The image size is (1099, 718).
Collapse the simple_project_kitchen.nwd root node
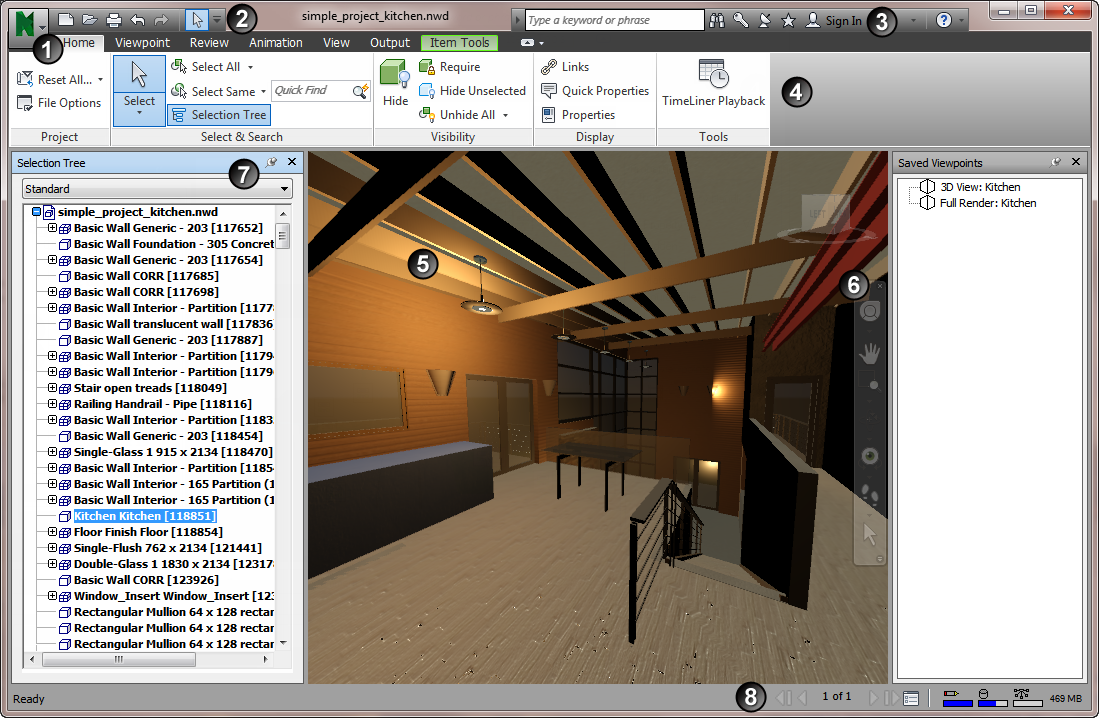tap(36, 212)
